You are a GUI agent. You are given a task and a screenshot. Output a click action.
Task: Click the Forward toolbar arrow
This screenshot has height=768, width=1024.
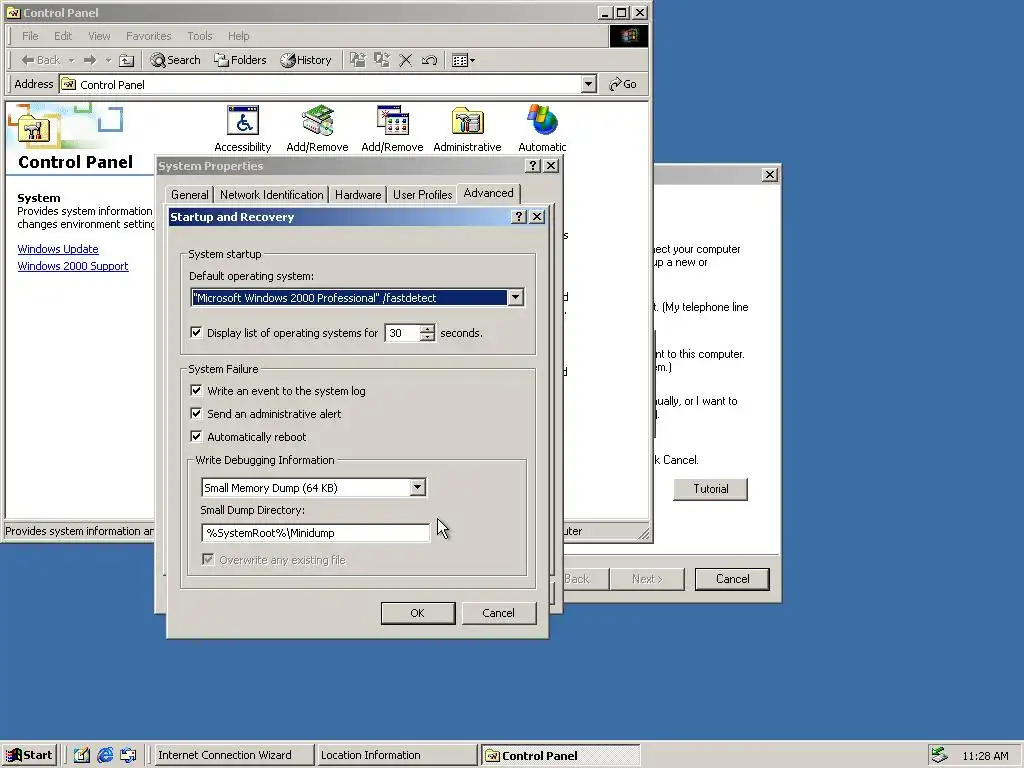point(90,60)
